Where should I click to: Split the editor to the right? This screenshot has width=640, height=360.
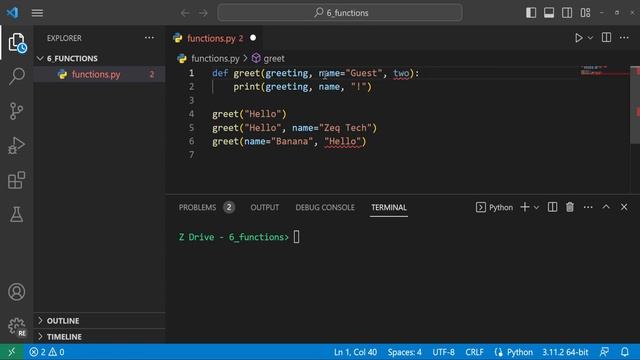point(606,38)
